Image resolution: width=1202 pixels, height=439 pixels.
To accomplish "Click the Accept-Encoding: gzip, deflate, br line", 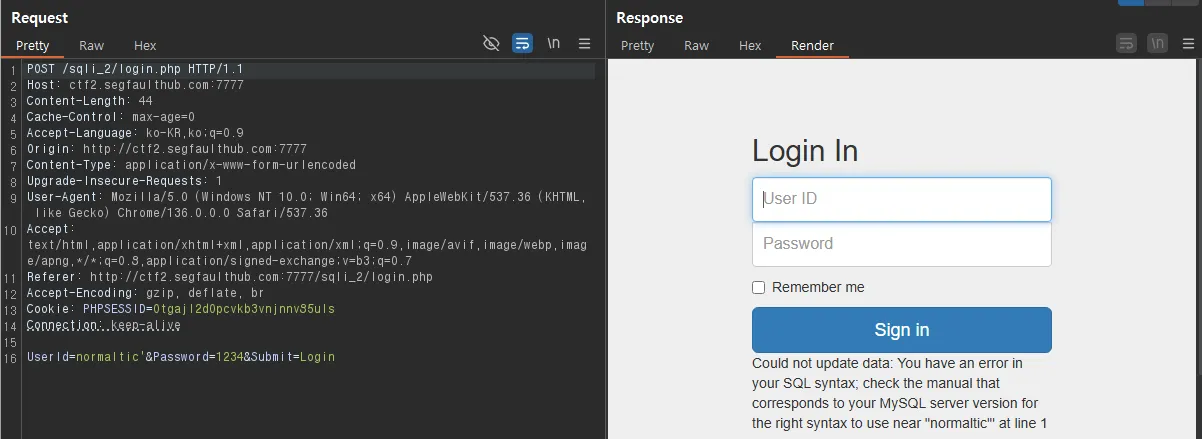I will 146,293.
